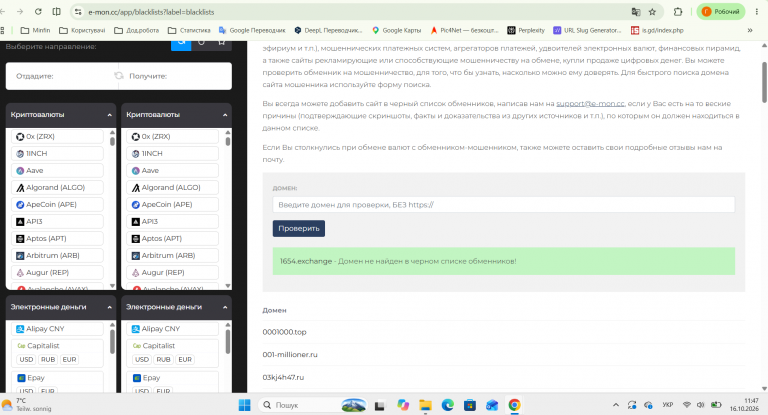Choose RUB under give-side Capitalist

click(x=48, y=360)
